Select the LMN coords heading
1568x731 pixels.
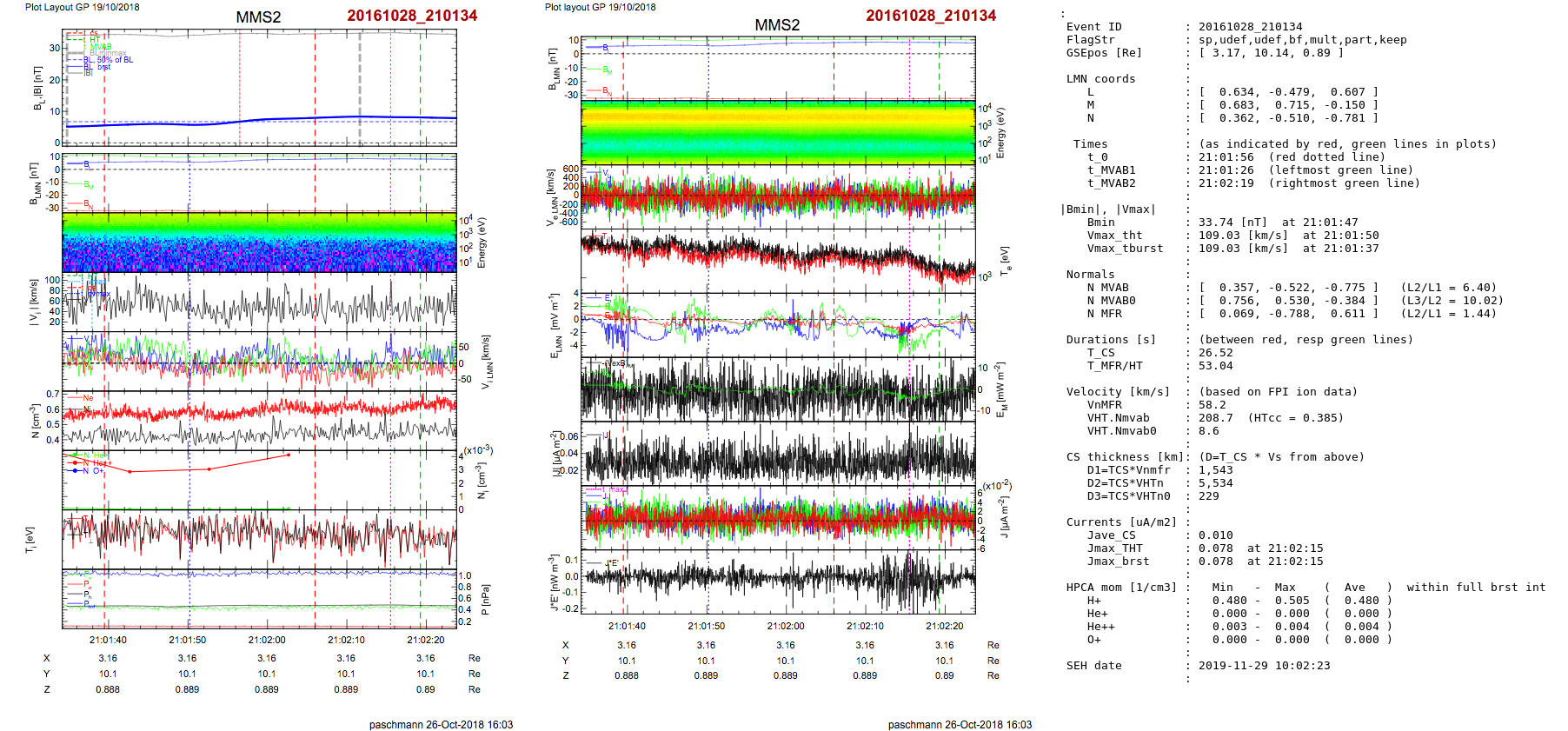[1100, 79]
